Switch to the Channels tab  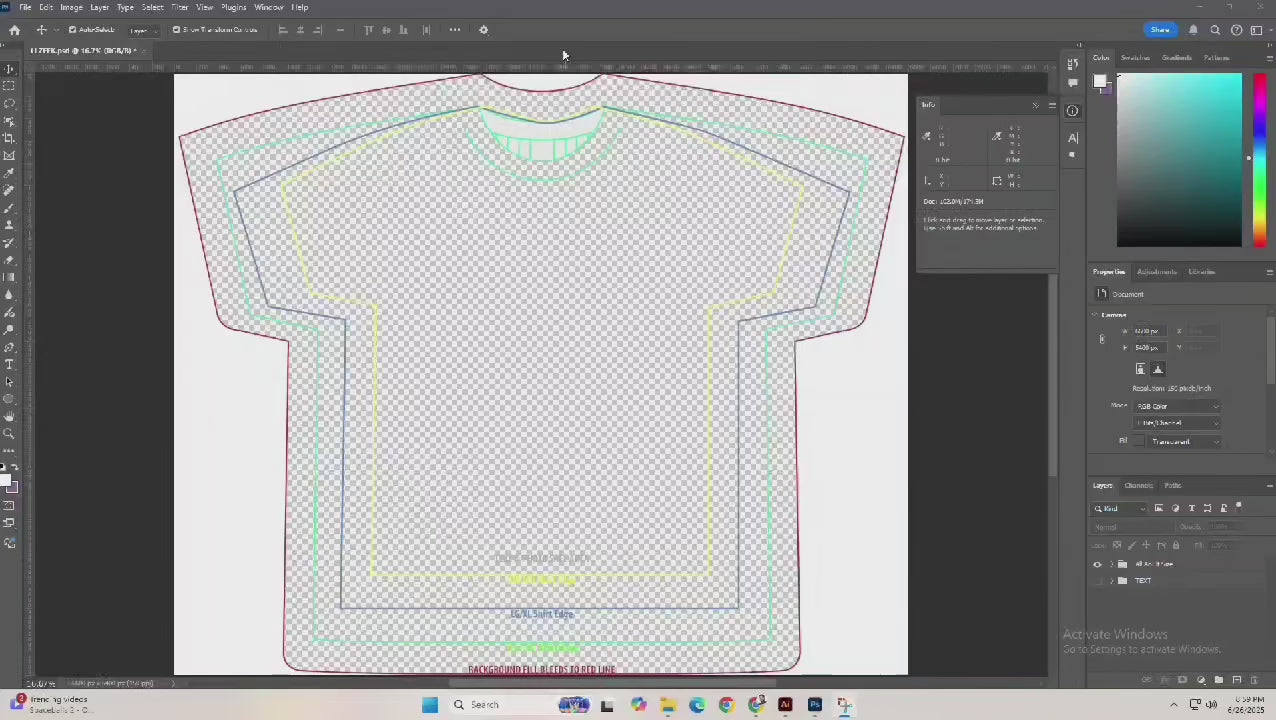pos(1138,486)
